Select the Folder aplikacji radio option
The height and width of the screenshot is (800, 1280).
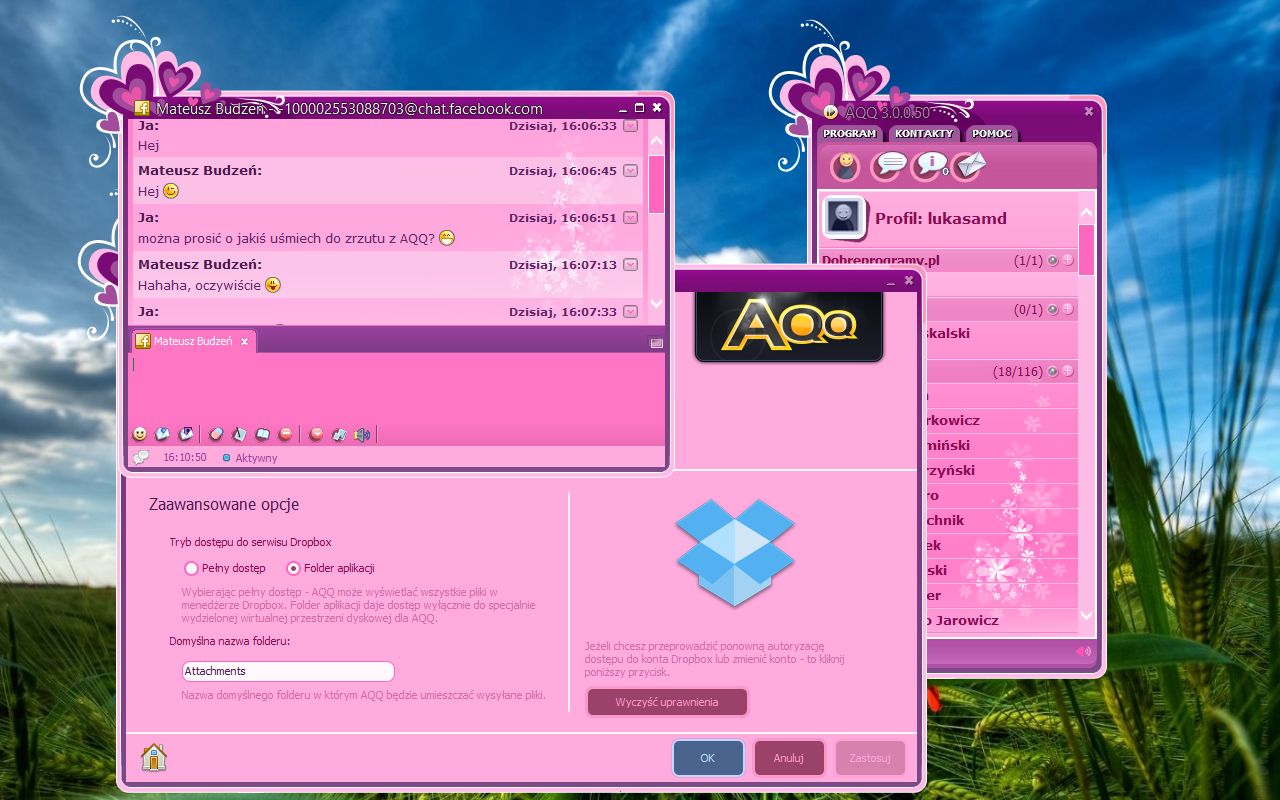coord(294,568)
